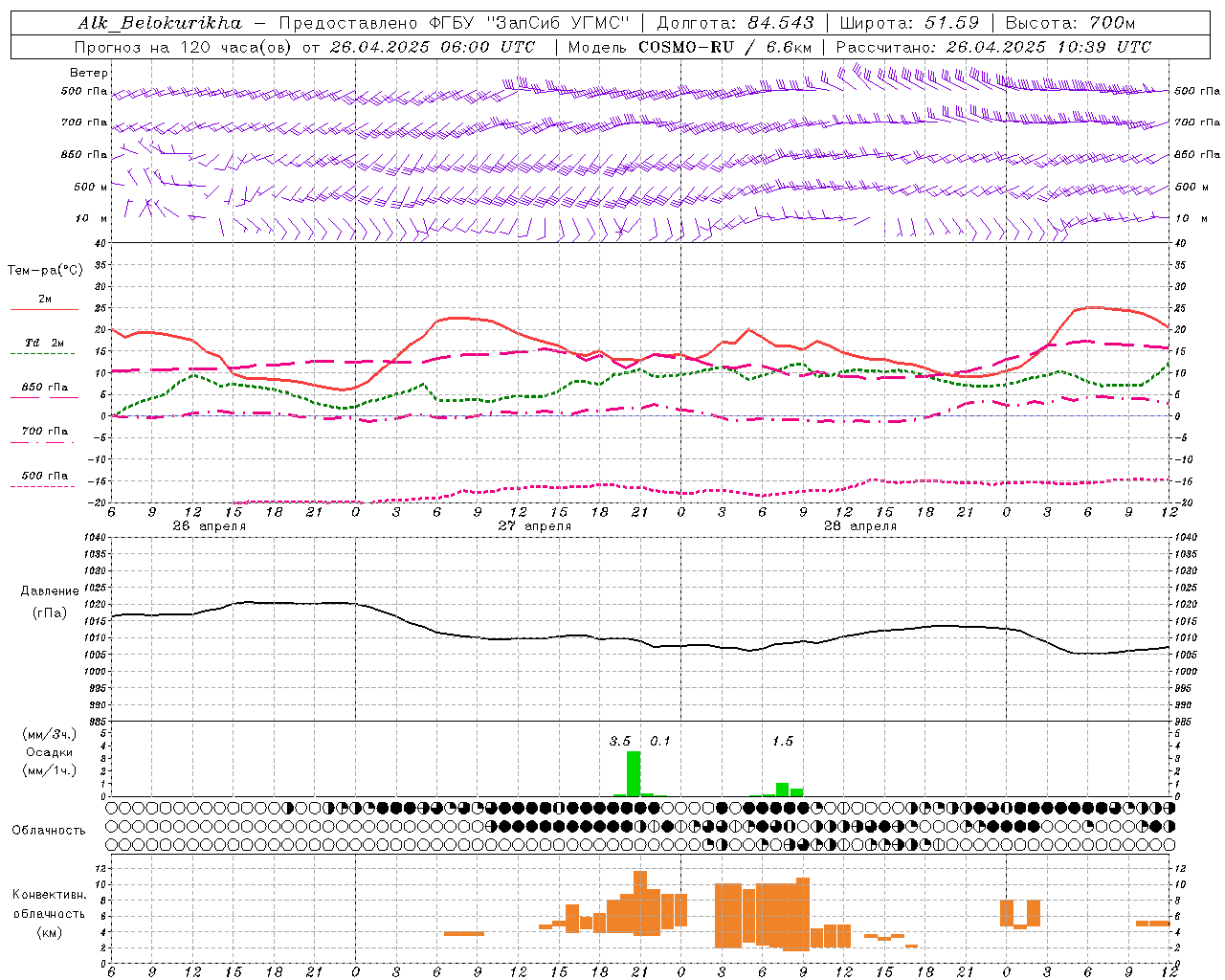Click the 26 апреля date label

click(209, 526)
